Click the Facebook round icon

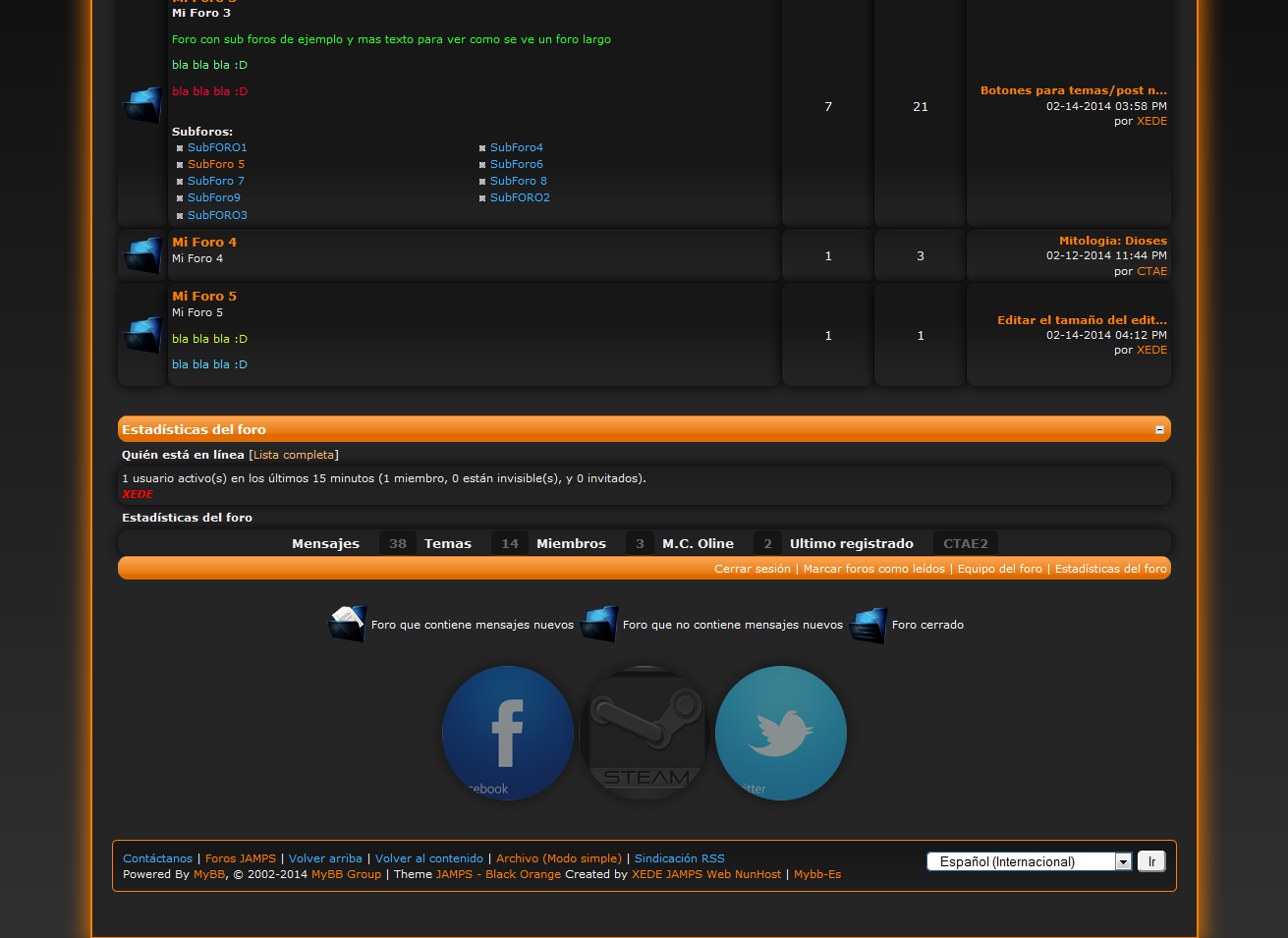[508, 733]
